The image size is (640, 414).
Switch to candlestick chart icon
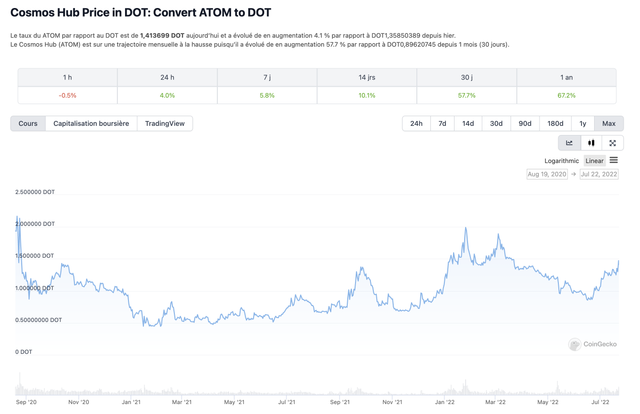pos(591,143)
